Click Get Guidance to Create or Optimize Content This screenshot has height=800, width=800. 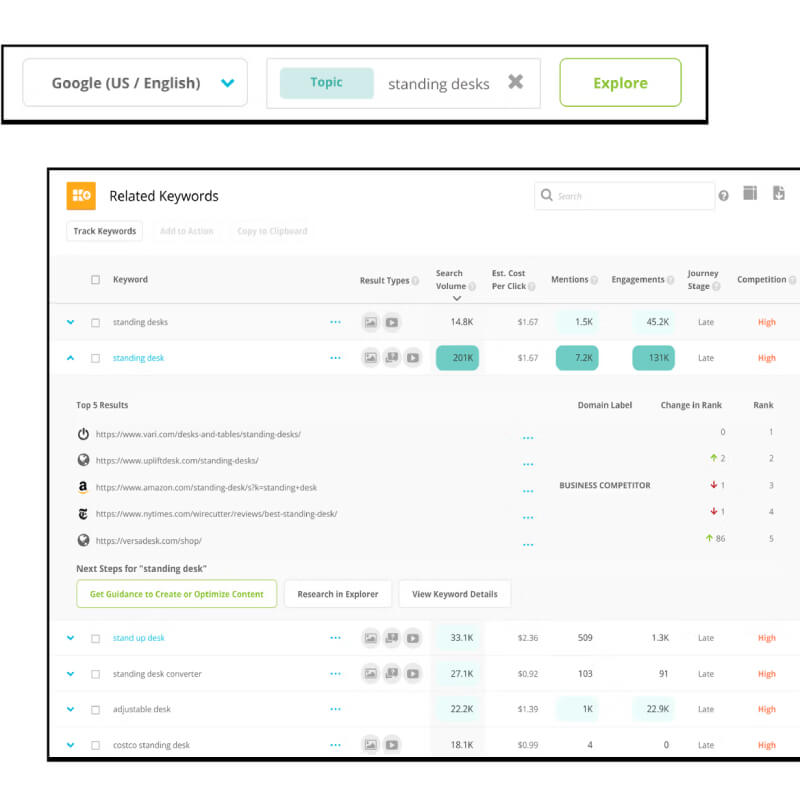(x=177, y=594)
